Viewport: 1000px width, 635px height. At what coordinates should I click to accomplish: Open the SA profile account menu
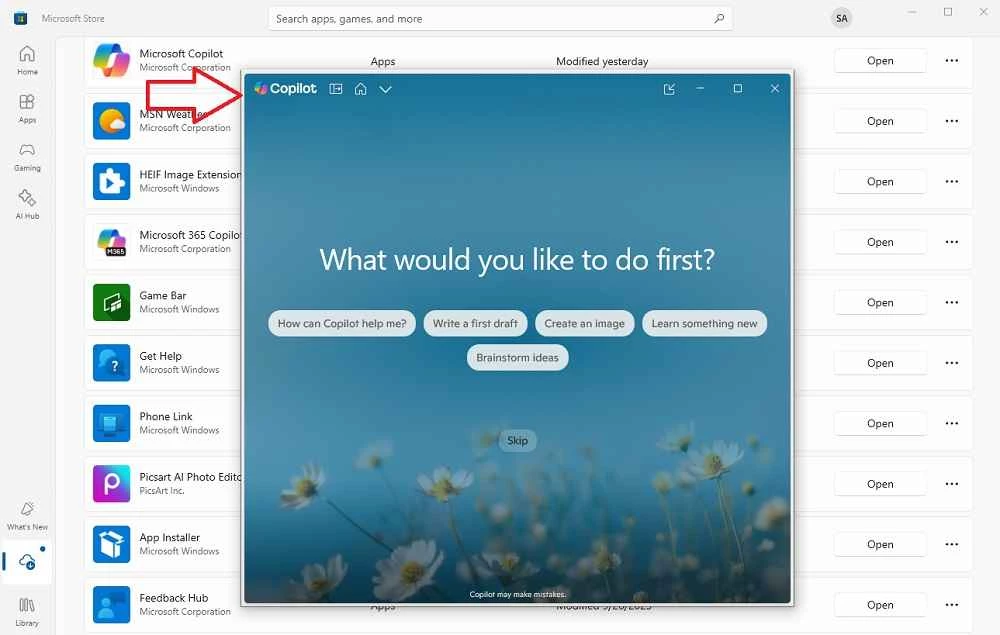(x=842, y=18)
